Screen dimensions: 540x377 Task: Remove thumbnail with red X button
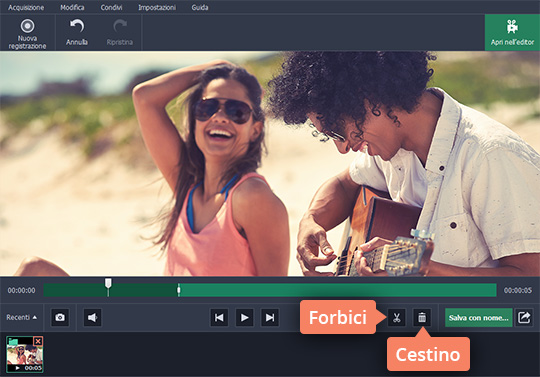pyautogui.click(x=38, y=341)
